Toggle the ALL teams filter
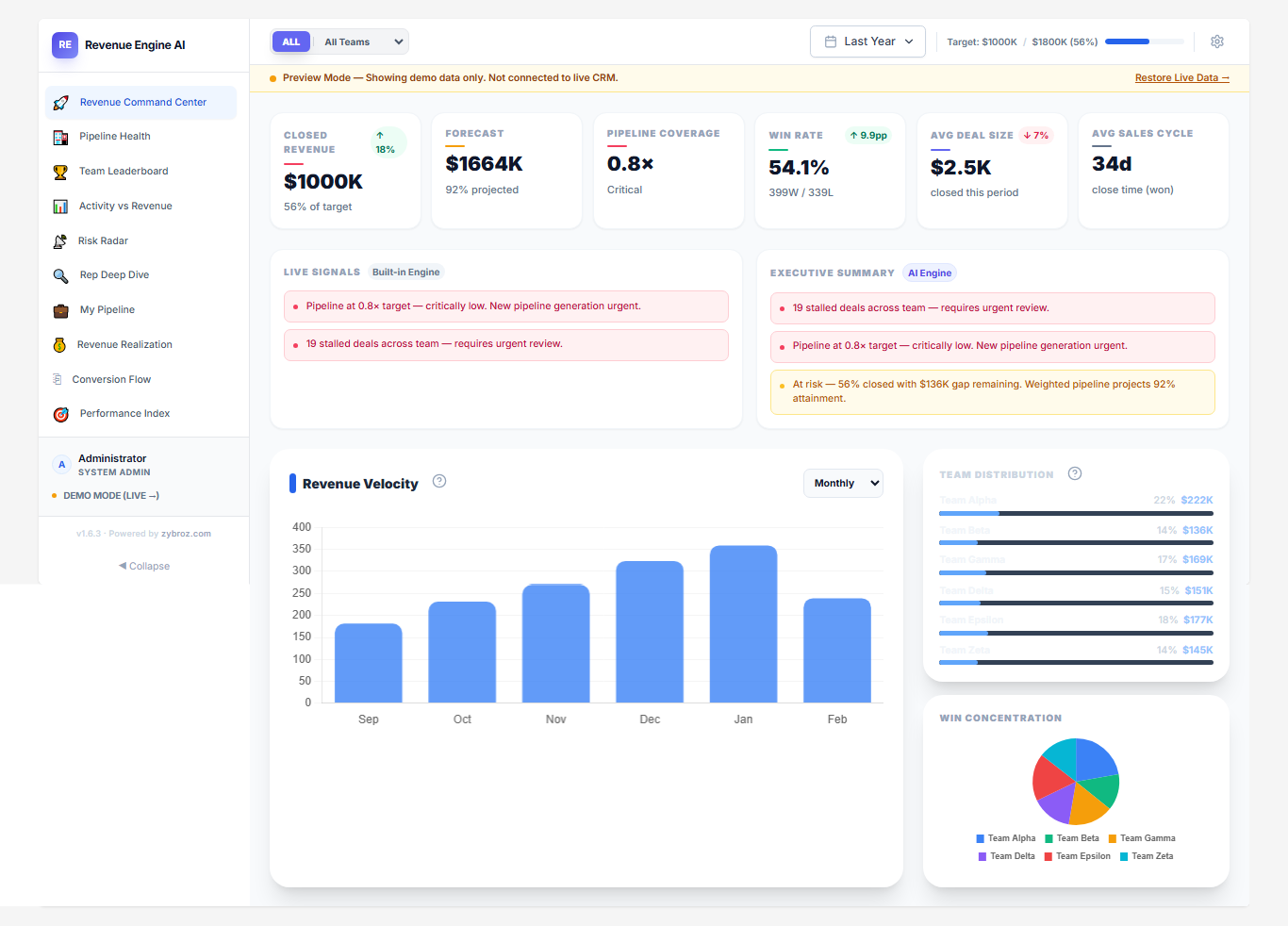The width and height of the screenshot is (1288, 926). pyautogui.click(x=291, y=41)
